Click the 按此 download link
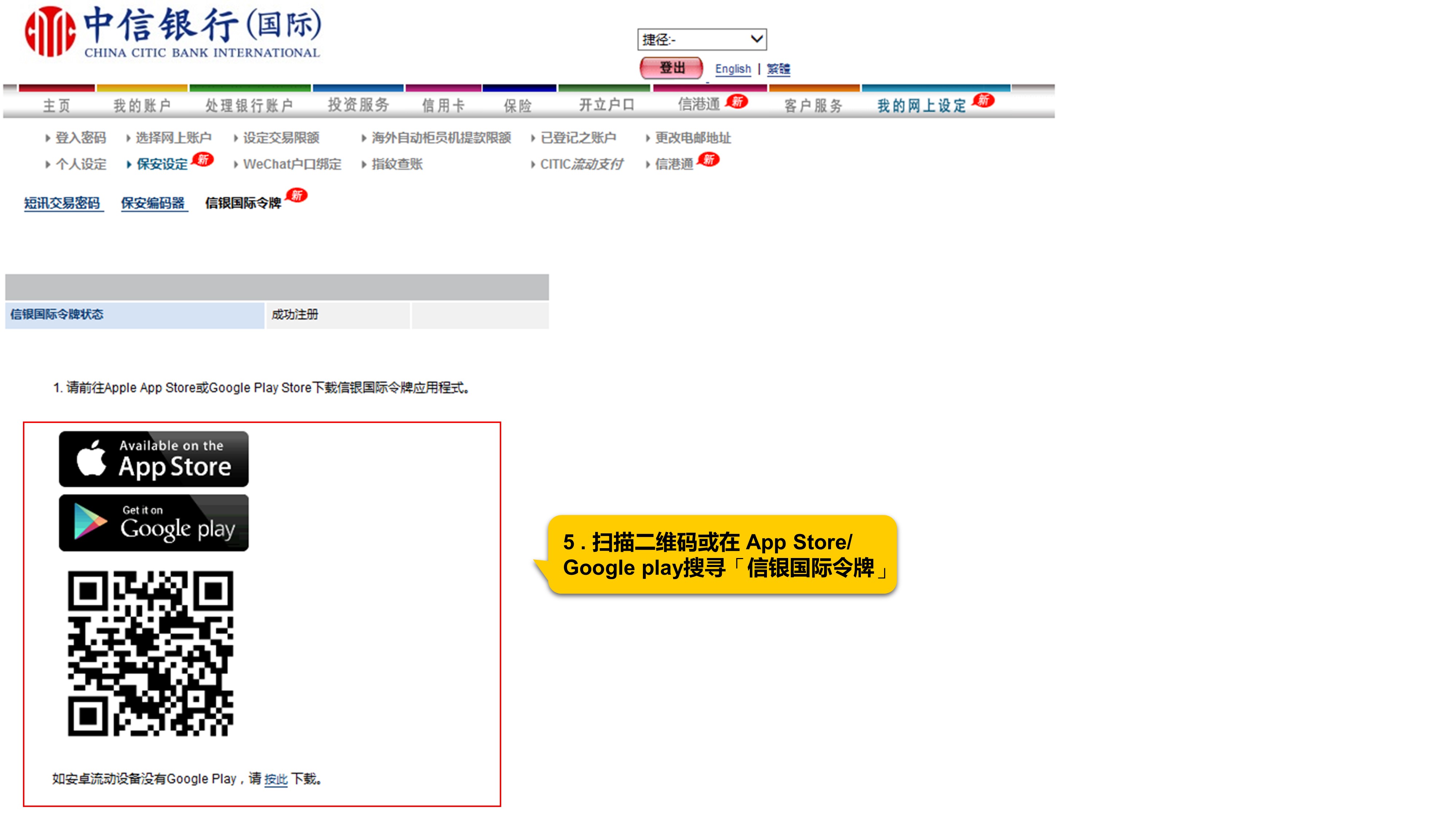The image size is (1456, 819). coord(276,779)
